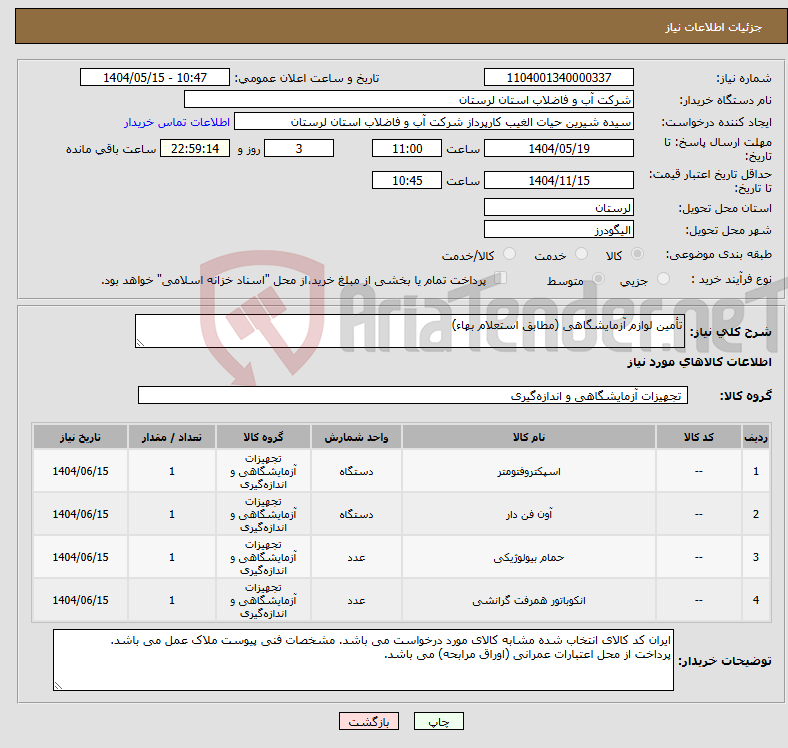Click the تعداد / مقدار column header
Viewport: 788px width, 748px height.
tap(172, 437)
